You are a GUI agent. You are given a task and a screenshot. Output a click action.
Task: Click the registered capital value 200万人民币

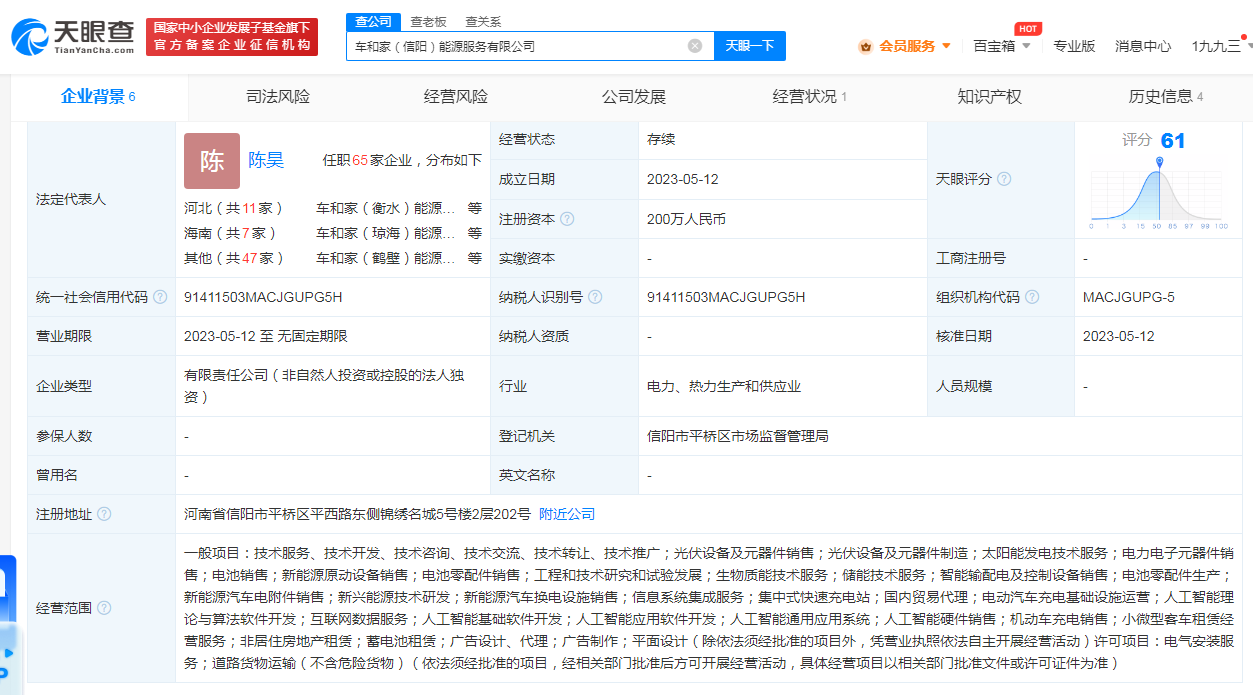687,219
